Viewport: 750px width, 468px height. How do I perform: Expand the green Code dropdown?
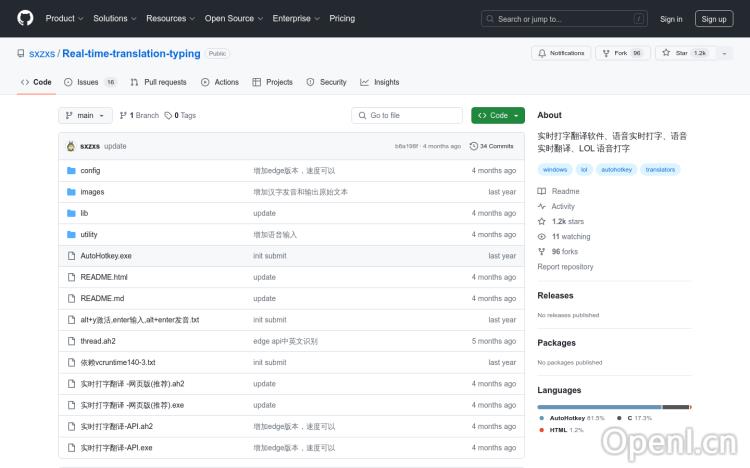[497, 115]
